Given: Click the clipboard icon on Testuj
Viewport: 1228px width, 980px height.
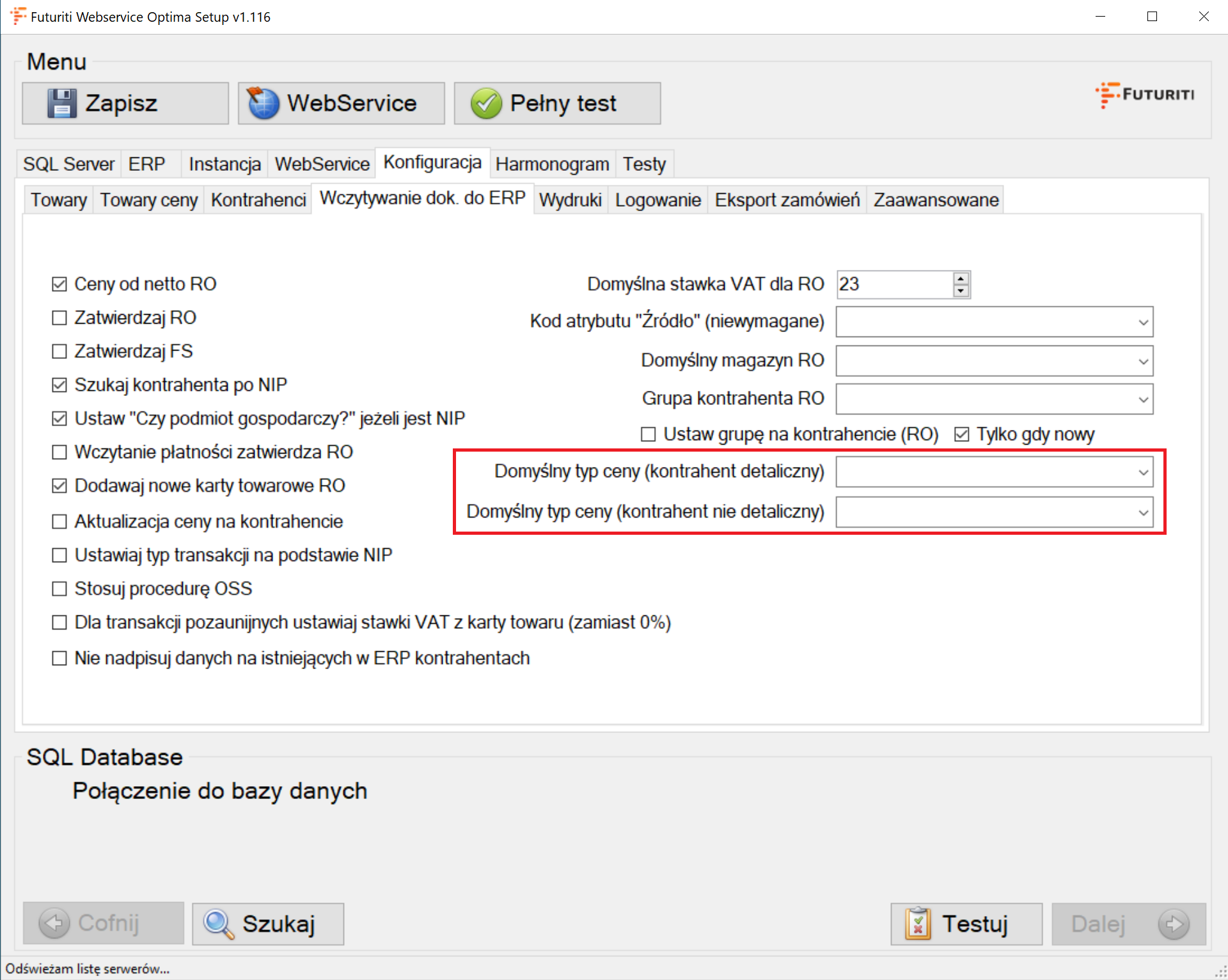Looking at the screenshot, I should point(918,924).
